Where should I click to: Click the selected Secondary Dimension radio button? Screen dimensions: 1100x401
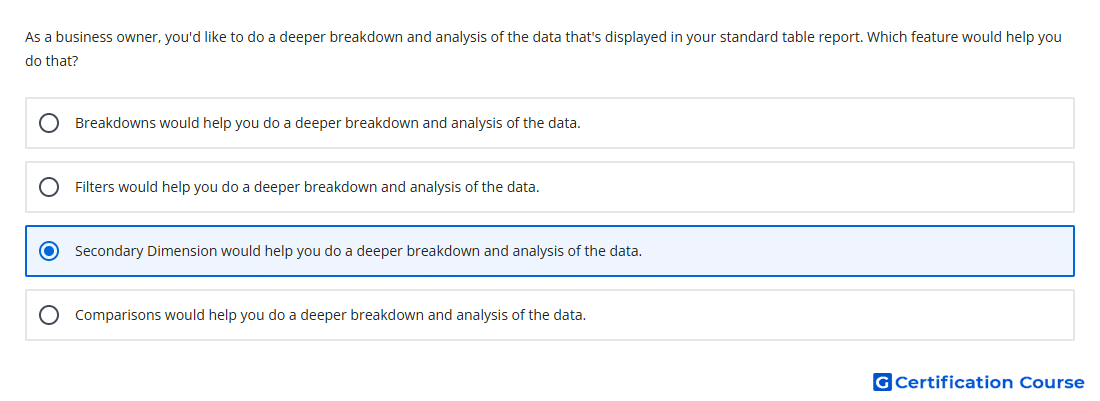pos(49,251)
